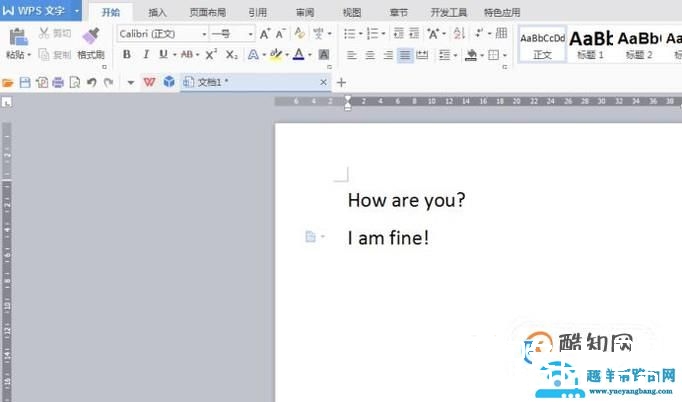The image size is (682, 402).
Task: Click the save icon in quick access bar
Action: (x=25, y=82)
